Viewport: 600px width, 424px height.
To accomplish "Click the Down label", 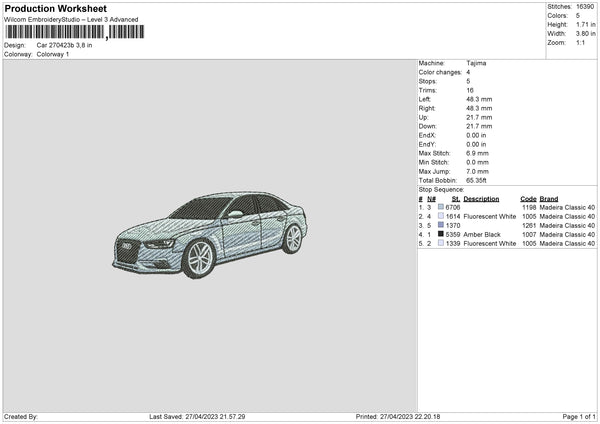I will coord(427,126).
